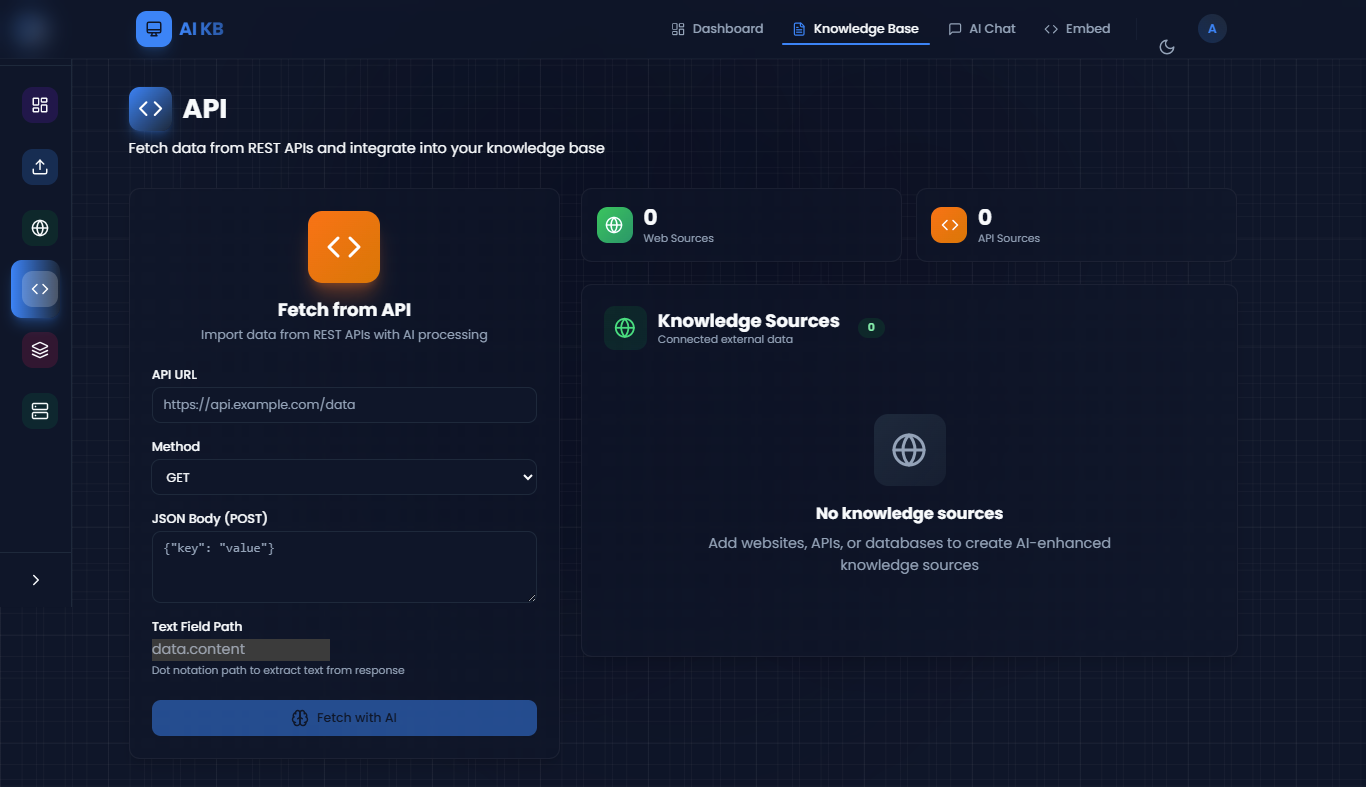
Task: Click 'Dot notation path to extract text' hint
Action: point(278,670)
